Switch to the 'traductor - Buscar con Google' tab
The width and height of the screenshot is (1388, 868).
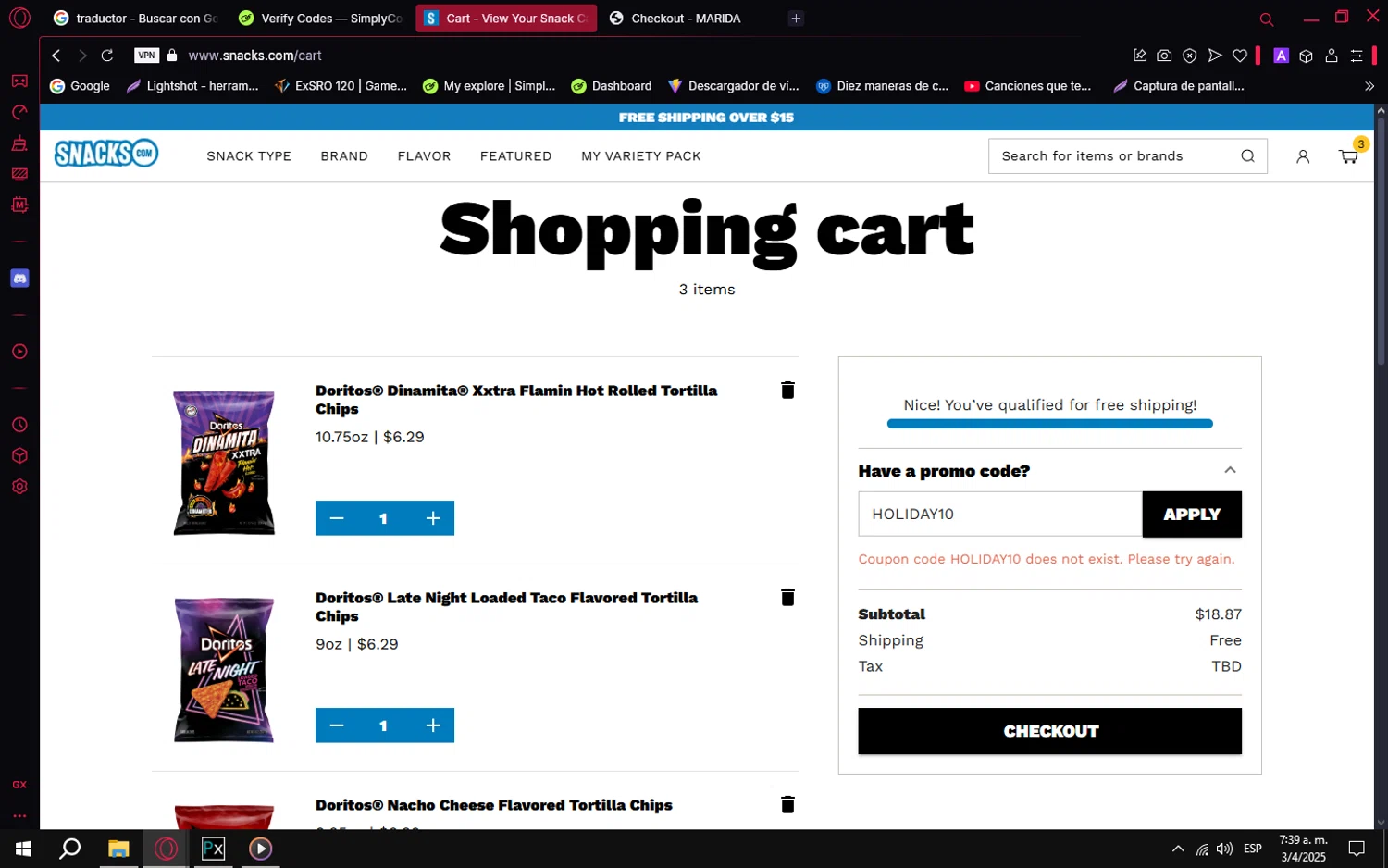[x=135, y=18]
